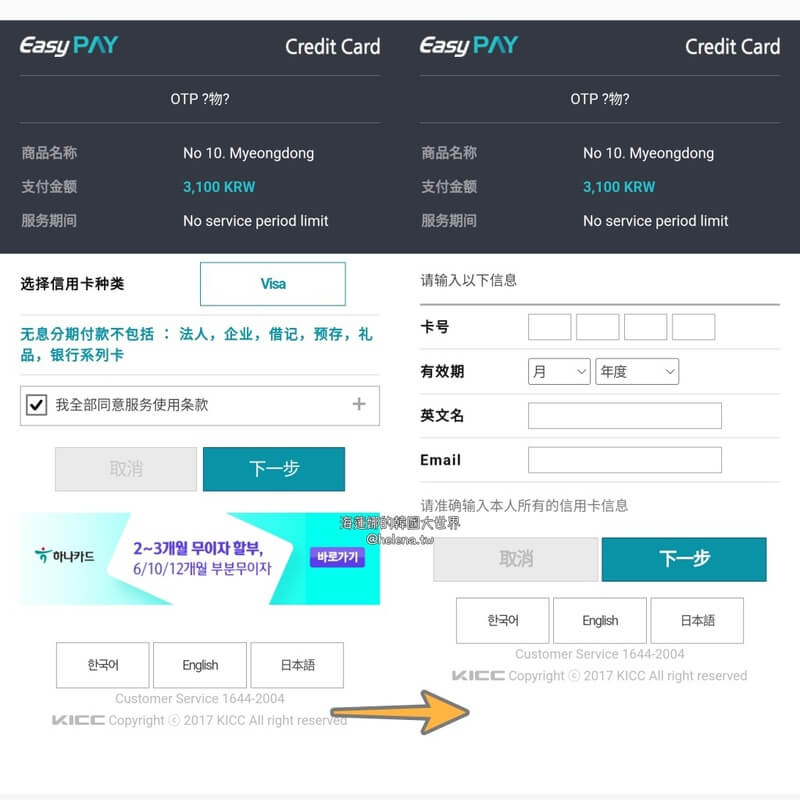The height and width of the screenshot is (800, 800).
Task: Expand terms details with the plus icon
Action: pyautogui.click(x=359, y=404)
